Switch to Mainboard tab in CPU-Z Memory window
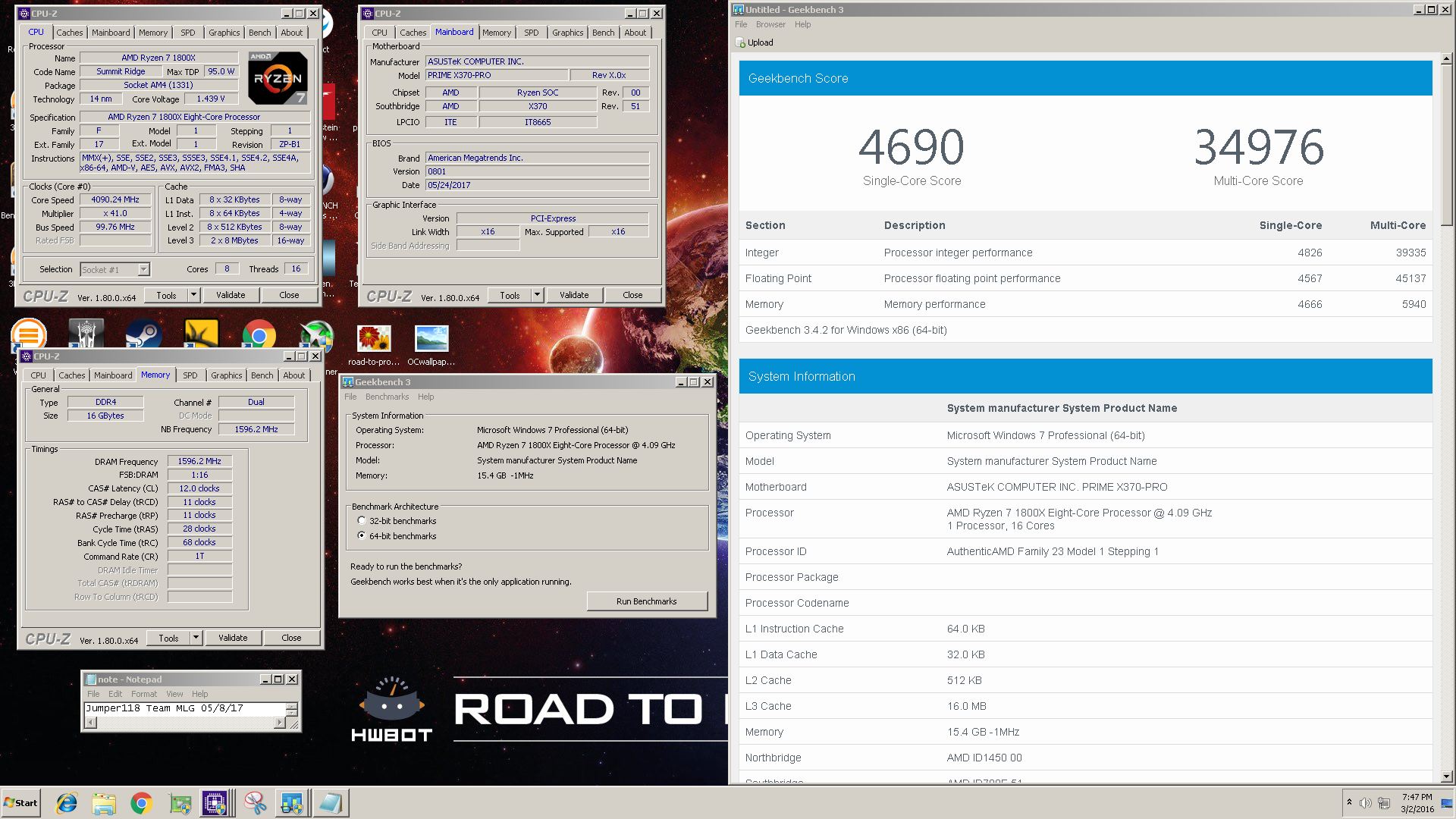Screen dimensions: 1456x819 point(113,375)
